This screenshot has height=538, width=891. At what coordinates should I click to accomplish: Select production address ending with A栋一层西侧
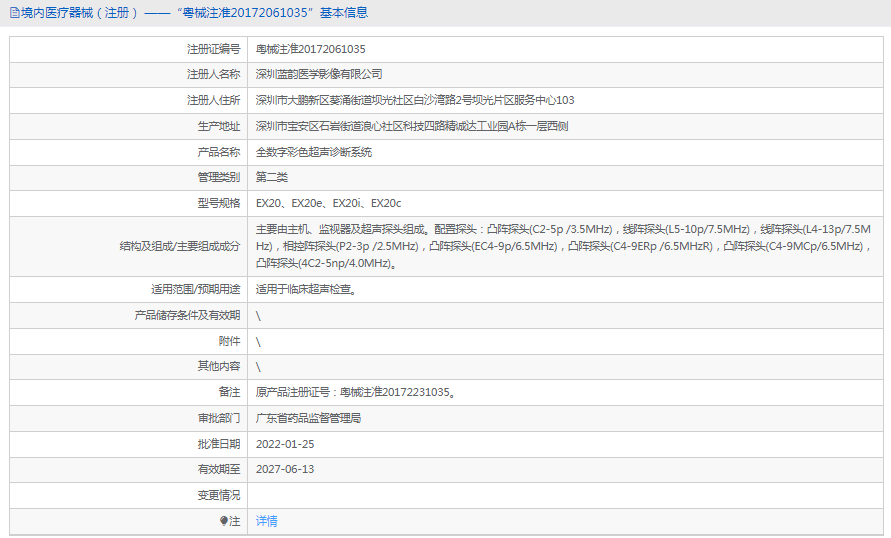pos(412,126)
